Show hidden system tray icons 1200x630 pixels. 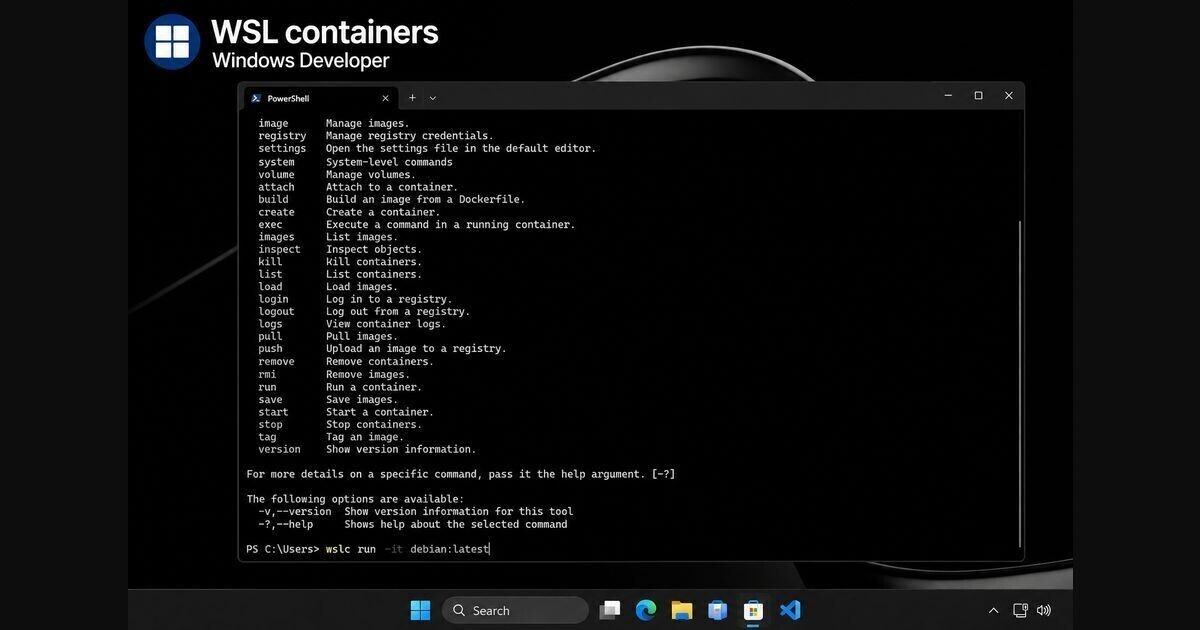pos(993,610)
